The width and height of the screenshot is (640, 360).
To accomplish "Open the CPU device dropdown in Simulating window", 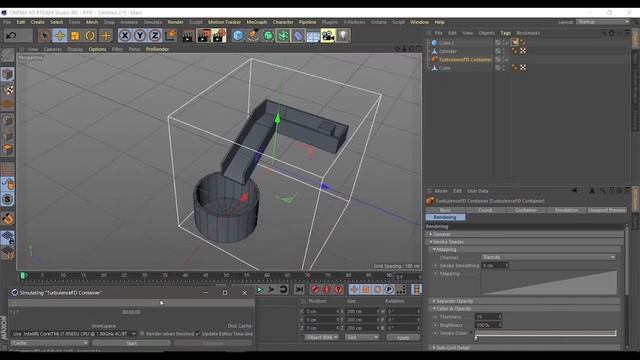I will click(x=74, y=334).
